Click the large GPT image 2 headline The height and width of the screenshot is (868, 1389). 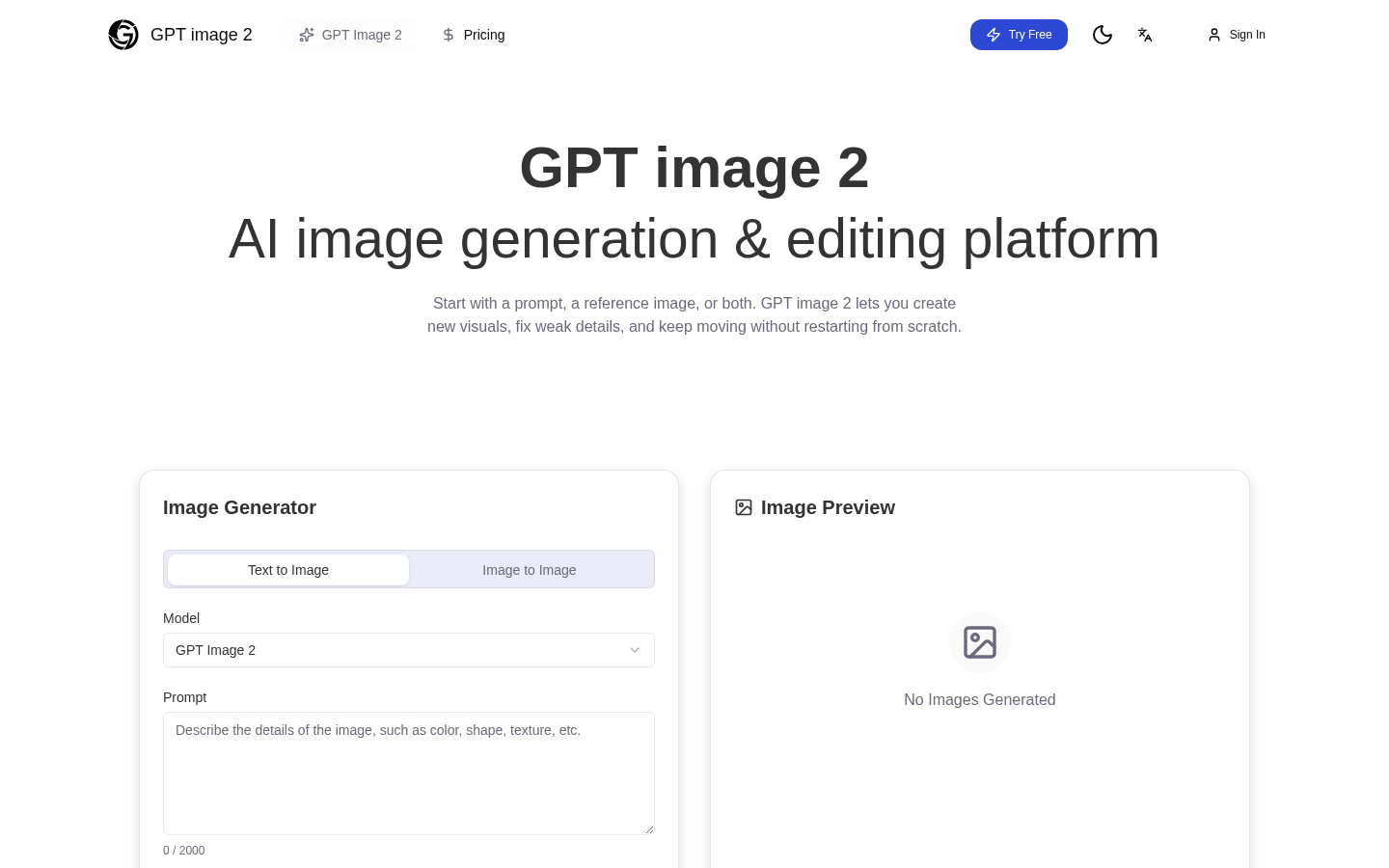coord(694,168)
